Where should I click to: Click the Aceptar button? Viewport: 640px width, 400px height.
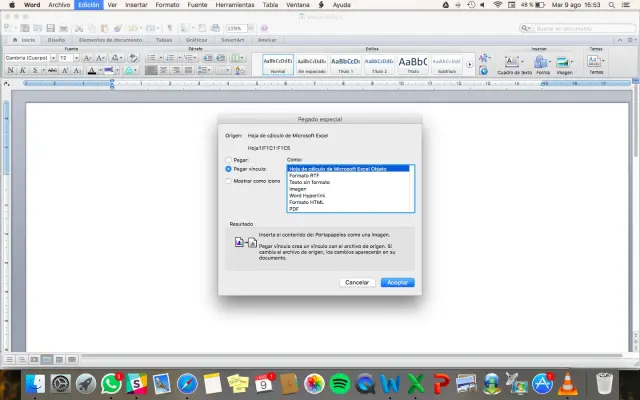pyautogui.click(x=398, y=282)
